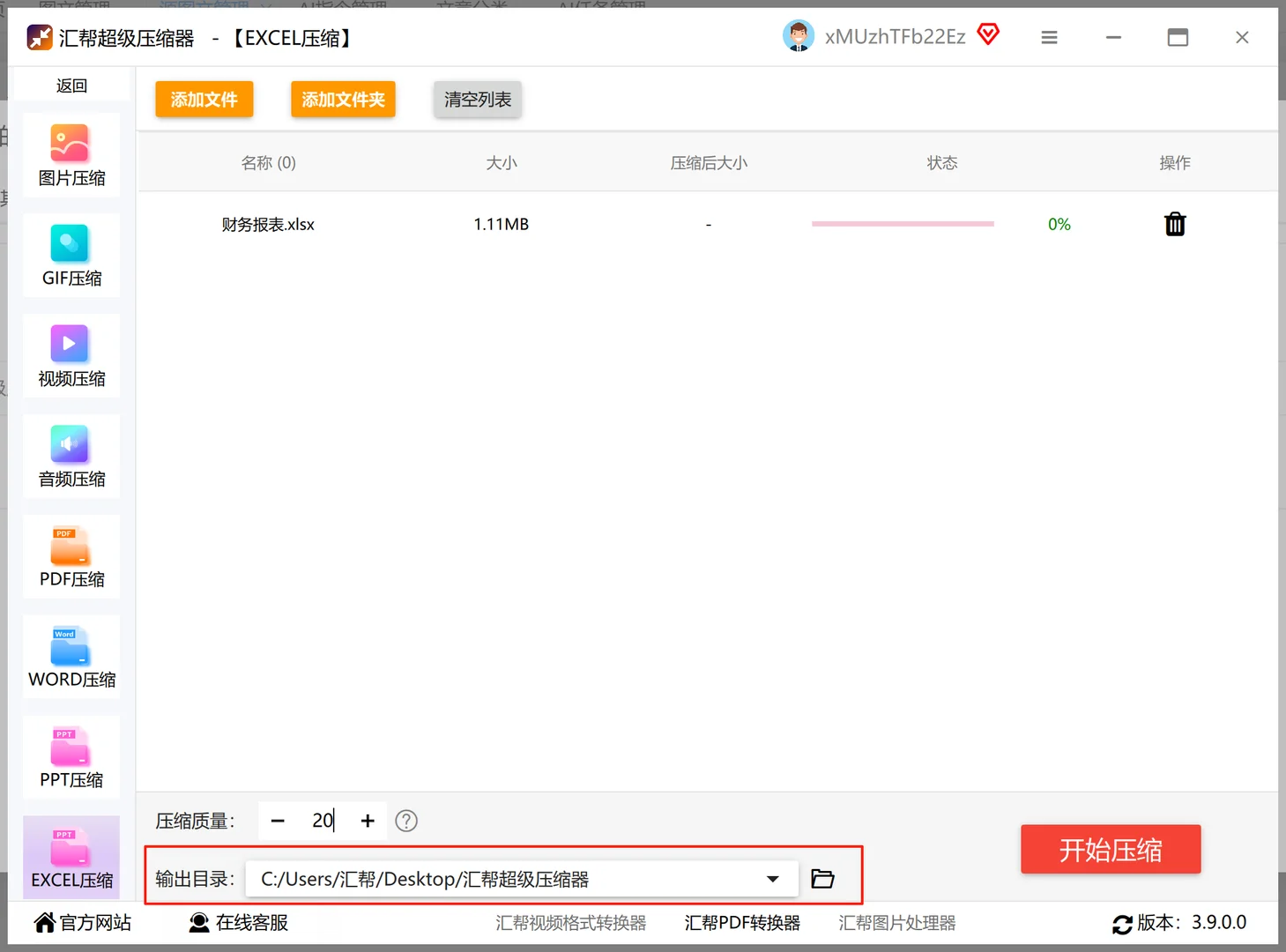Increase 压缩质量 with the plus stepper

click(367, 821)
